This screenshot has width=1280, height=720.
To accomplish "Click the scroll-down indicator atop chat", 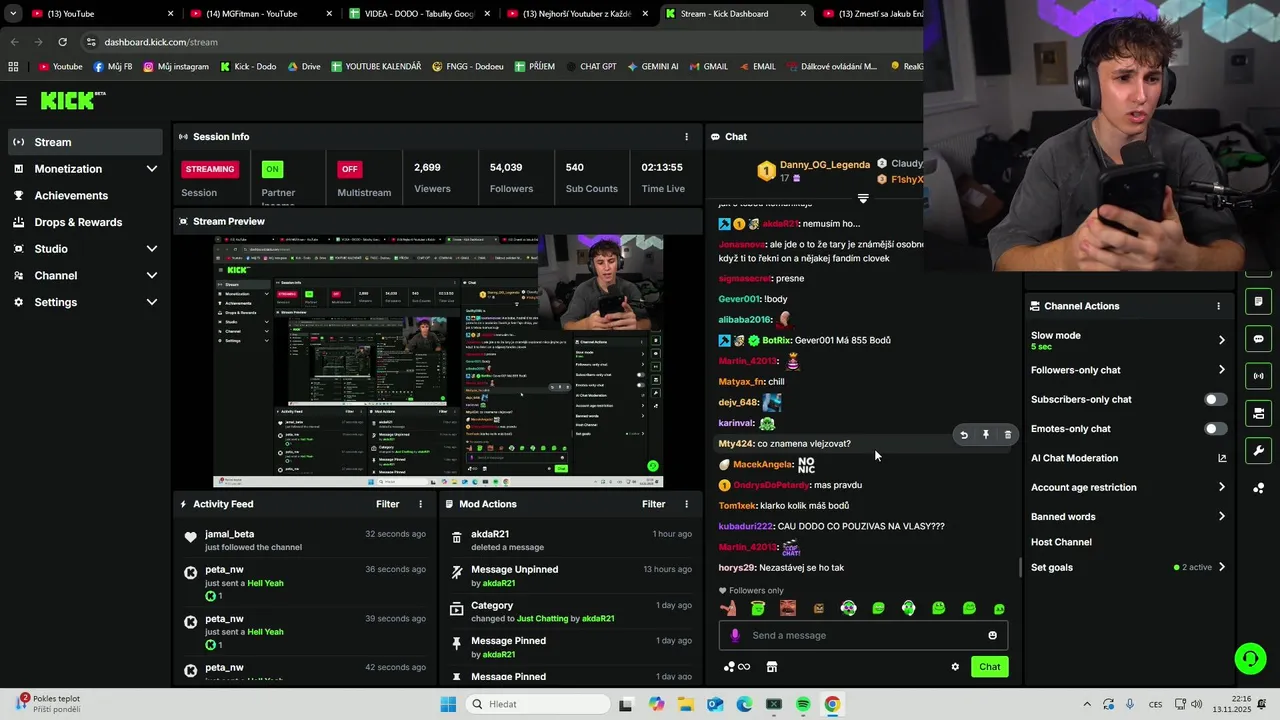I will [863, 198].
